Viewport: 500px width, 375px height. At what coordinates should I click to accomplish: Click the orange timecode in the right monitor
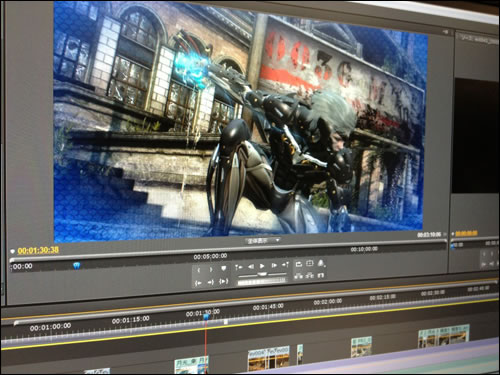tap(466, 234)
